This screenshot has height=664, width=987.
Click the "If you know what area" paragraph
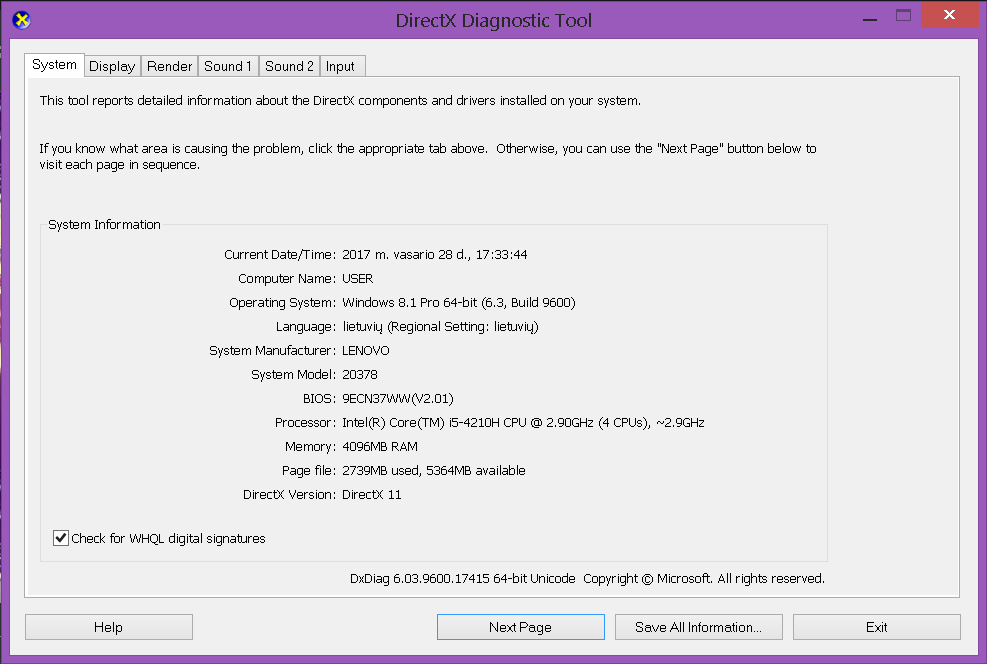[428, 156]
